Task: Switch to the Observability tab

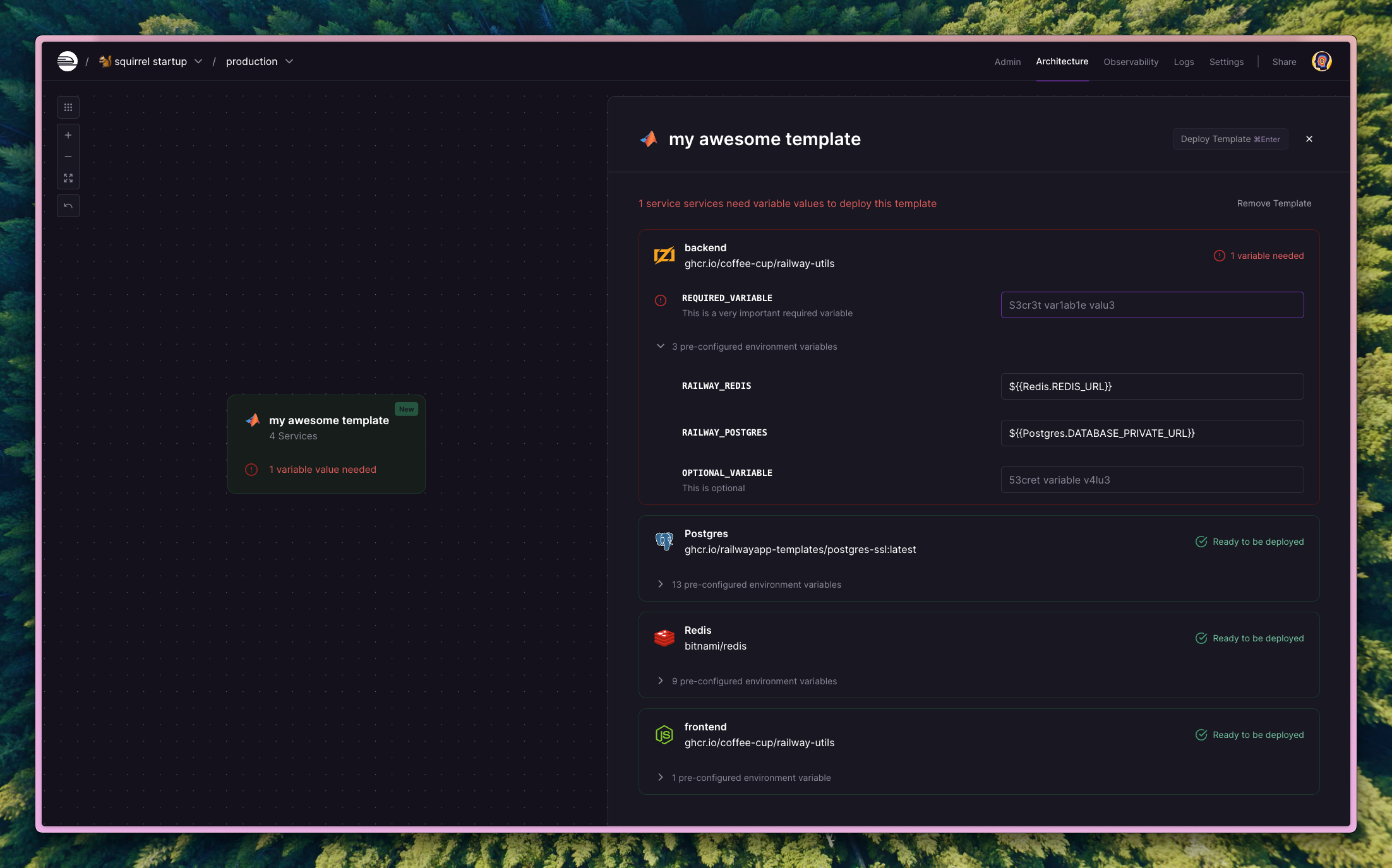Action: 1131,61
